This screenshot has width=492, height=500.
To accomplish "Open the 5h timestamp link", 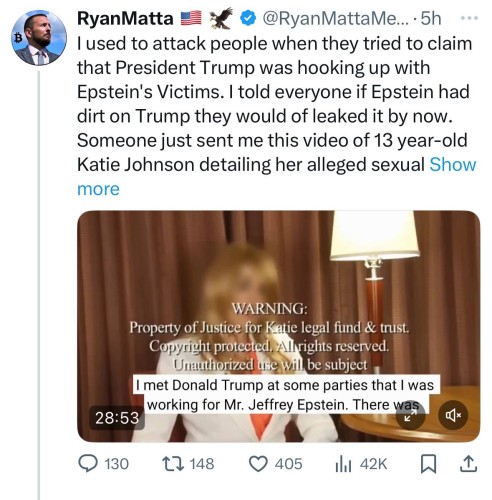I will pos(431,18).
